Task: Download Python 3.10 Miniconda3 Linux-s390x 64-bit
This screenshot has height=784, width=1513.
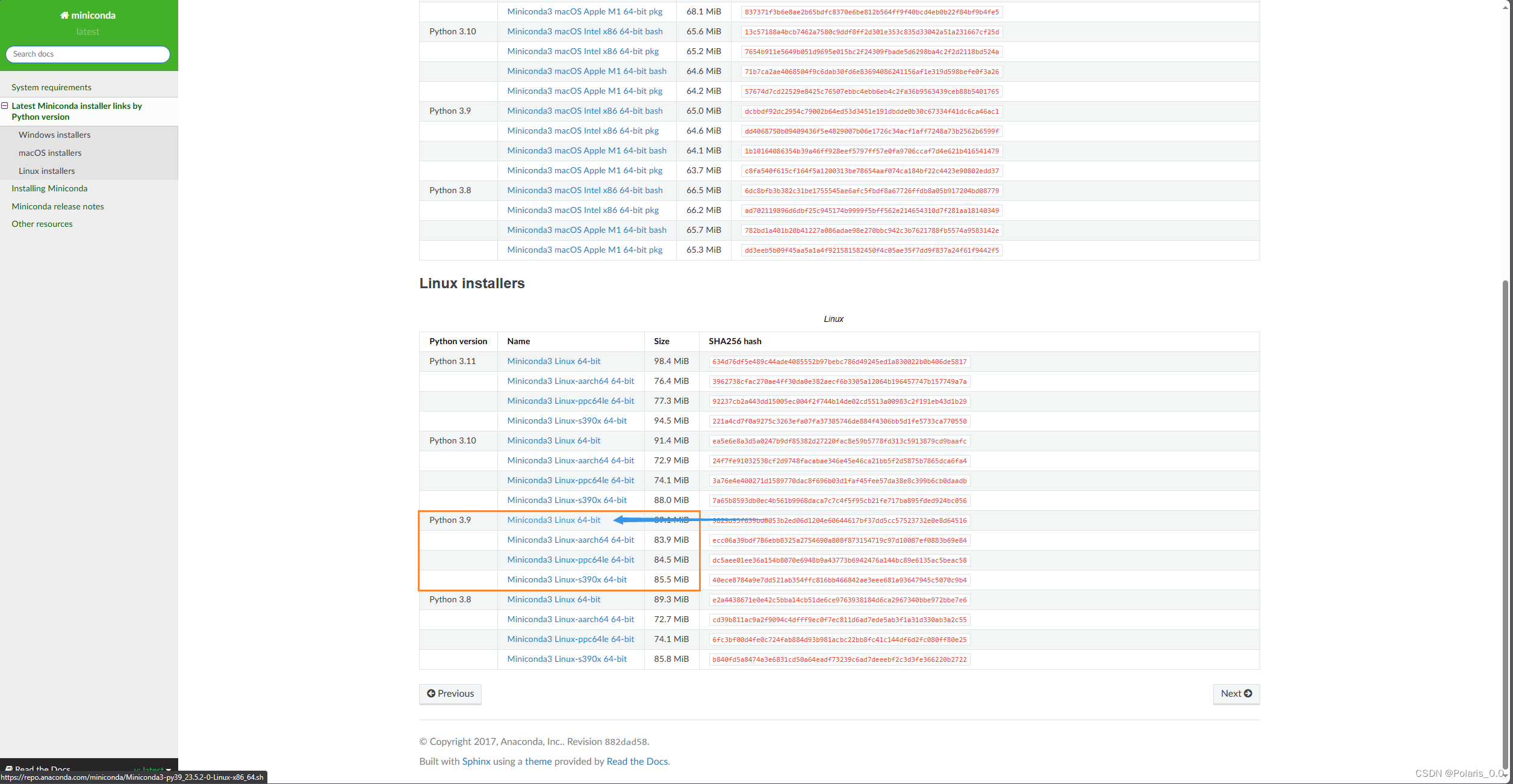Action: click(x=567, y=500)
